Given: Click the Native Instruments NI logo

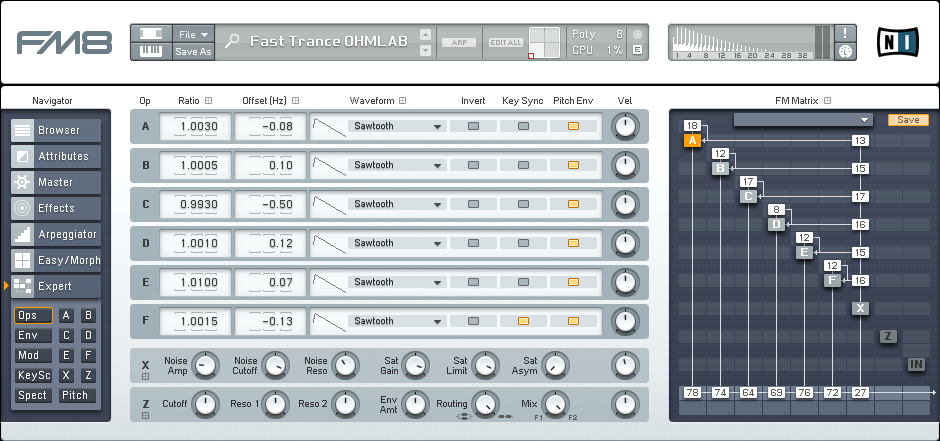Looking at the screenshot, I should [897, 42].
